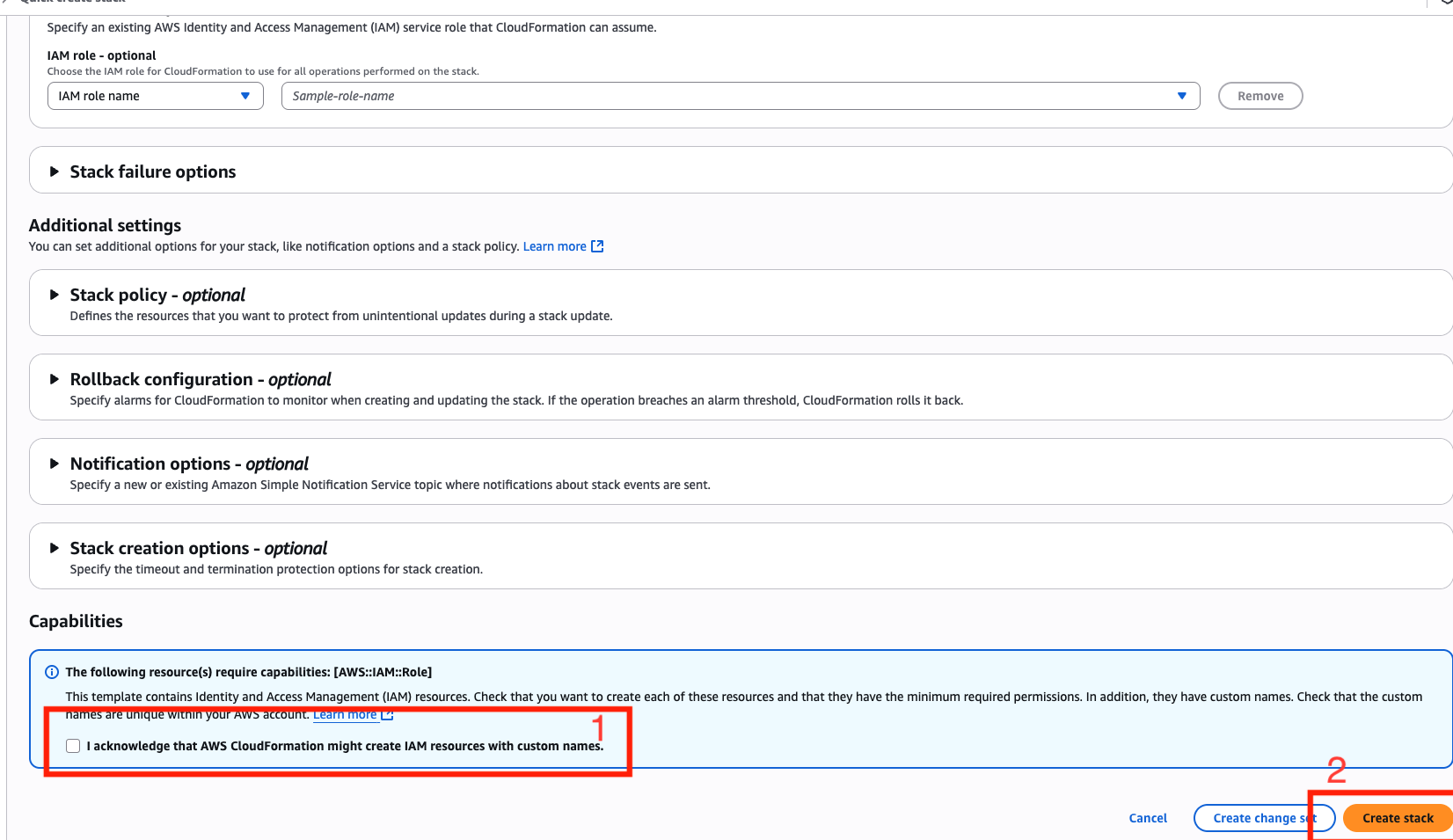Viewport: 1453px width, 840px height.
Task: Open Learn more link under Additional settings
Action: [x=554, y=246]
